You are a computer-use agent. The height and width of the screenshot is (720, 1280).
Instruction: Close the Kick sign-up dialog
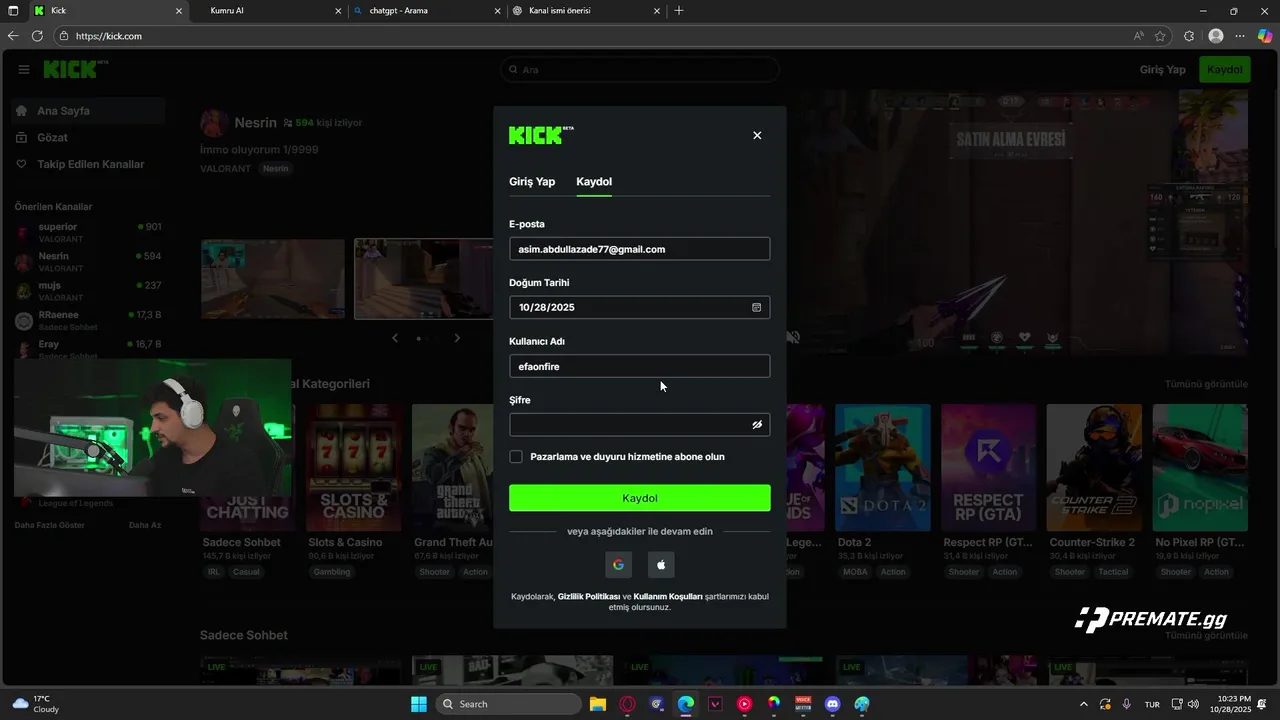pos(757,135)
